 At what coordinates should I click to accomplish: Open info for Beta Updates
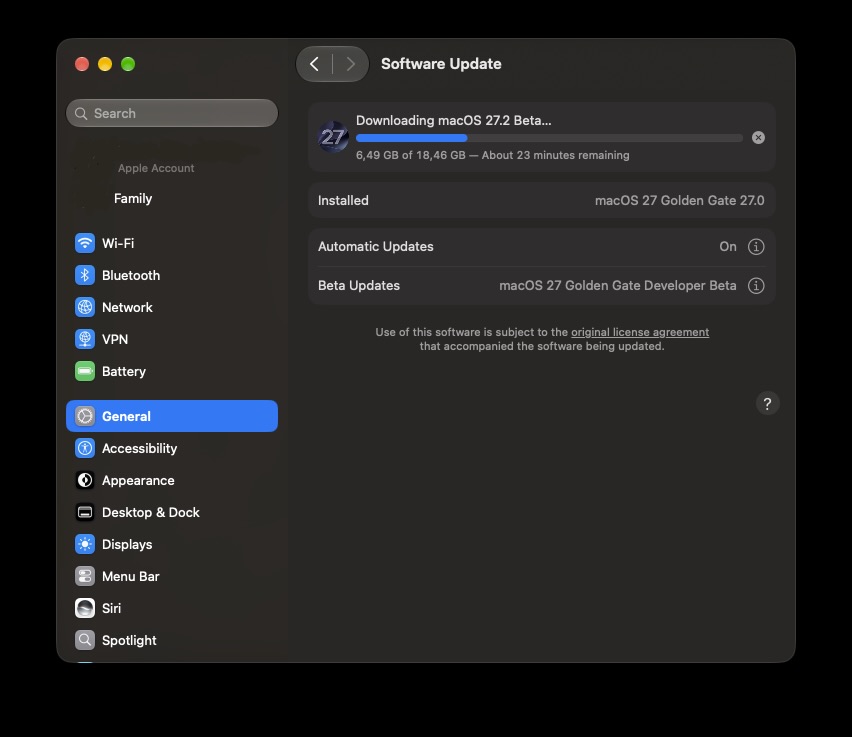756,286
